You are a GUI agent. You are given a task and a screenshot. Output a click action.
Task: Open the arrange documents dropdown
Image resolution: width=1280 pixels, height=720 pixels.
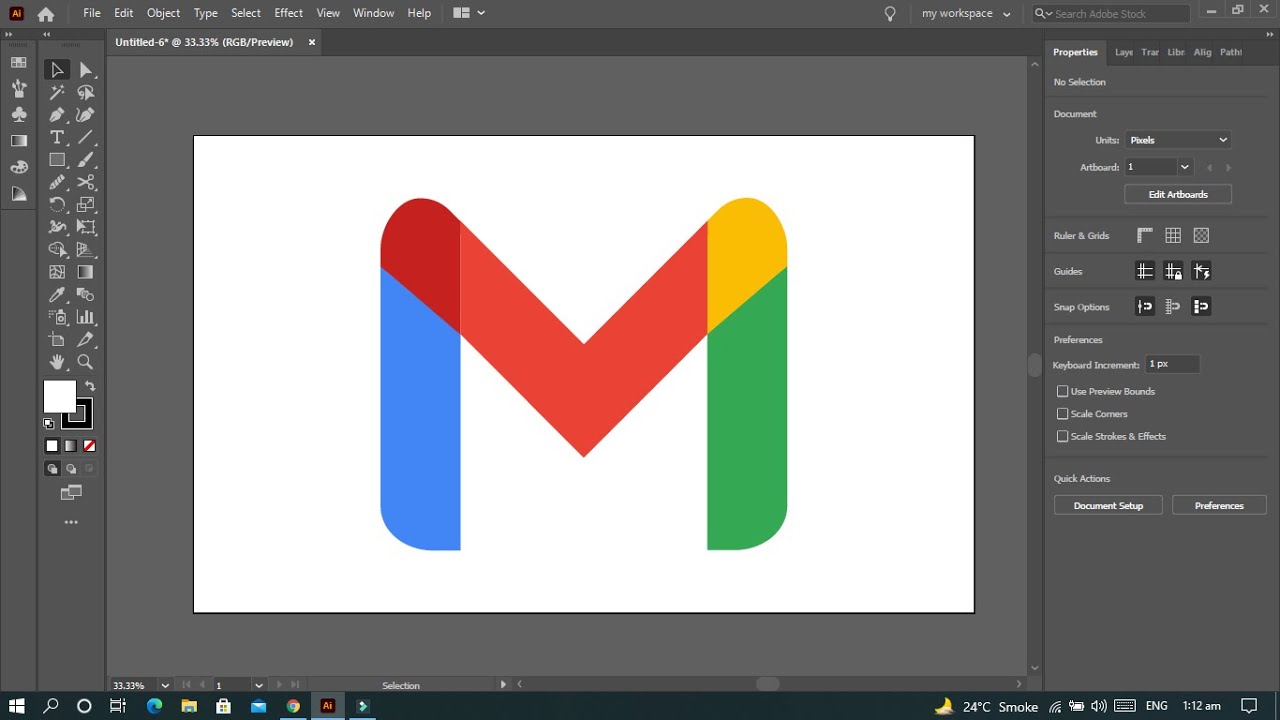469,13
